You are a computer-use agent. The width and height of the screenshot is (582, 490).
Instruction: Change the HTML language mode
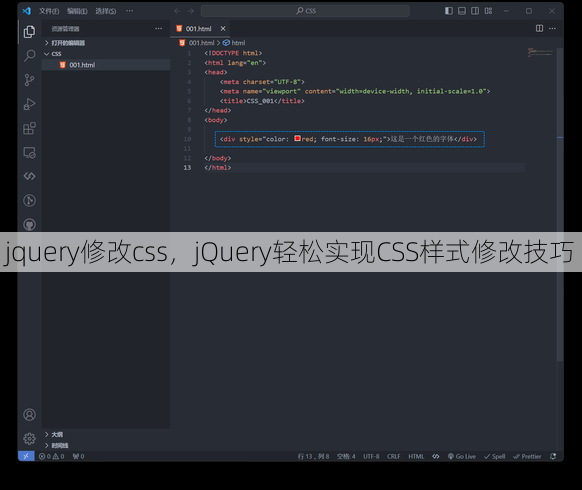click(416, 456)
